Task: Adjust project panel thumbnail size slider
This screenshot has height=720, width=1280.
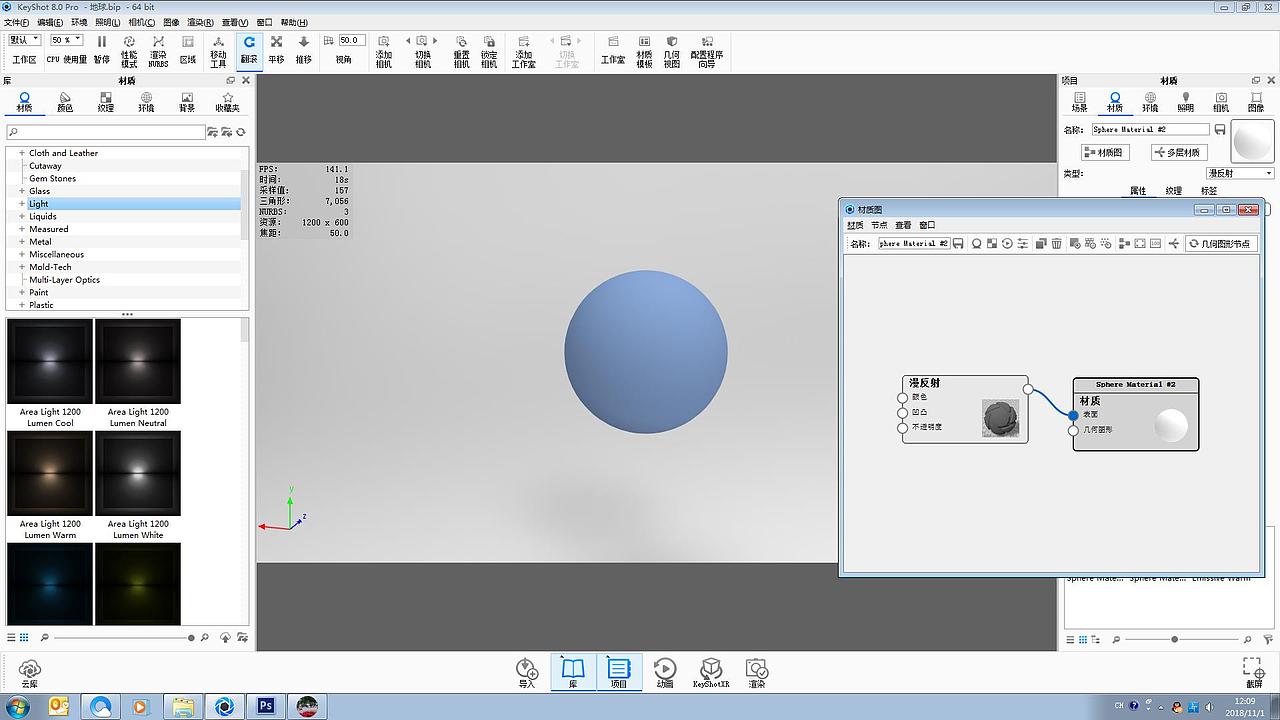Action: pyautogui.click(x=1174, y=639)
